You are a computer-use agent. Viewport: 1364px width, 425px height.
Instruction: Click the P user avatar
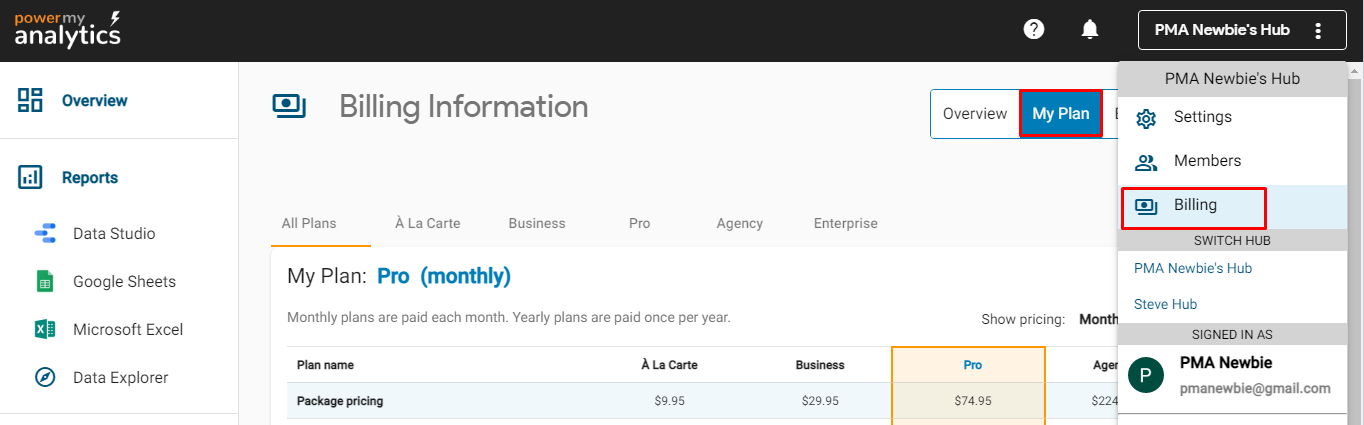(1145, 376)
